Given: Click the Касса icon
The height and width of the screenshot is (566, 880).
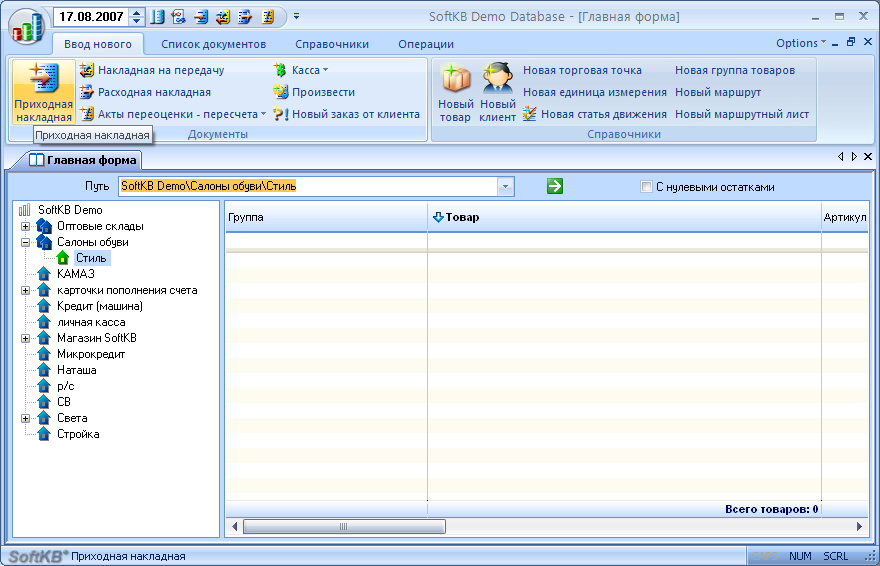Looking at the screenshot, I should (x=280, y=70).
